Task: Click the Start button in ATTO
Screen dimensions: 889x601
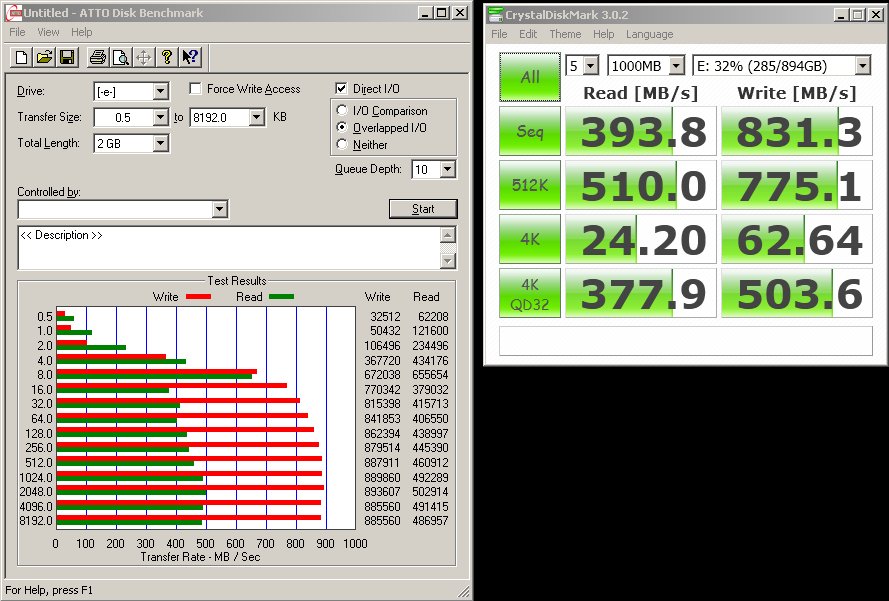Action: click(423, 209)
